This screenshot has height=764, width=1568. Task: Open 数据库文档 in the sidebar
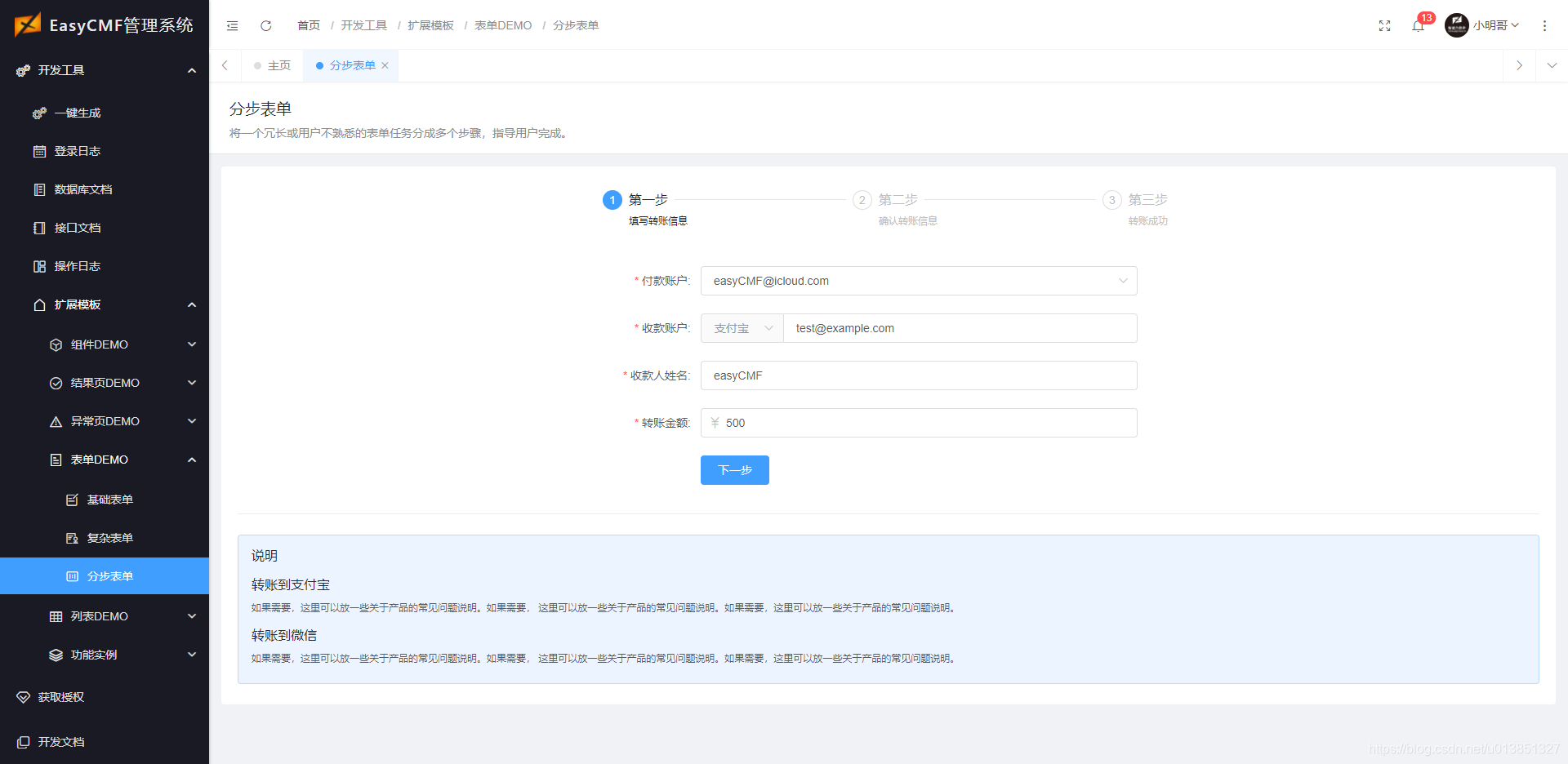[x=105, y=189]
